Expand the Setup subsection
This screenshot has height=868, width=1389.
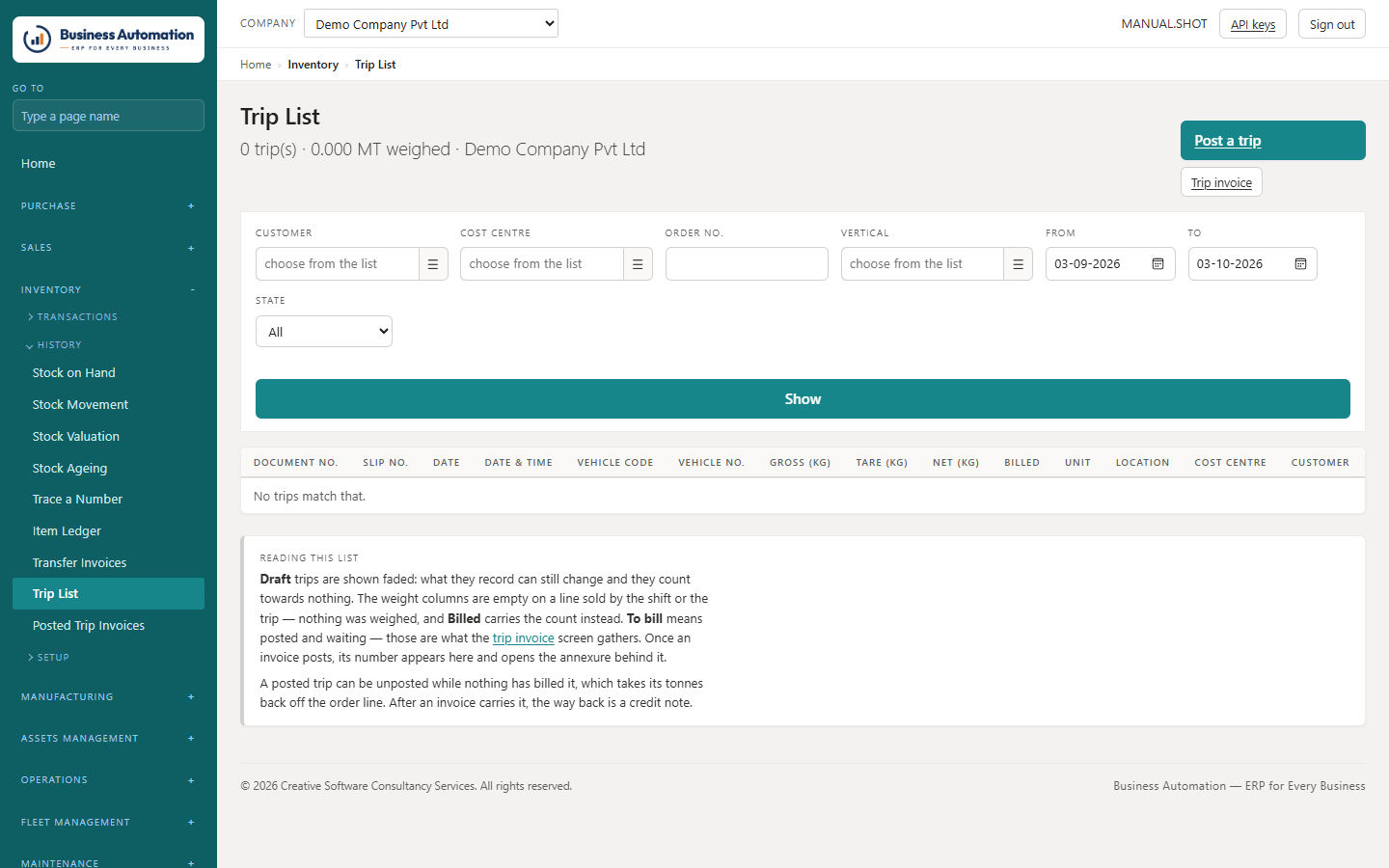tap(48, 658)
